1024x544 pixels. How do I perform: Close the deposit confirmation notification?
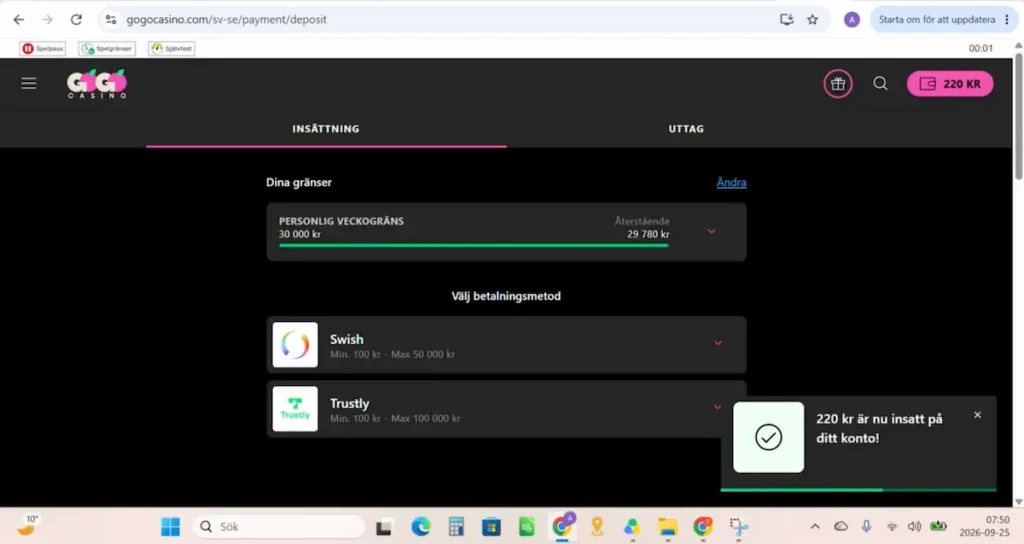(x=978, y=415)
